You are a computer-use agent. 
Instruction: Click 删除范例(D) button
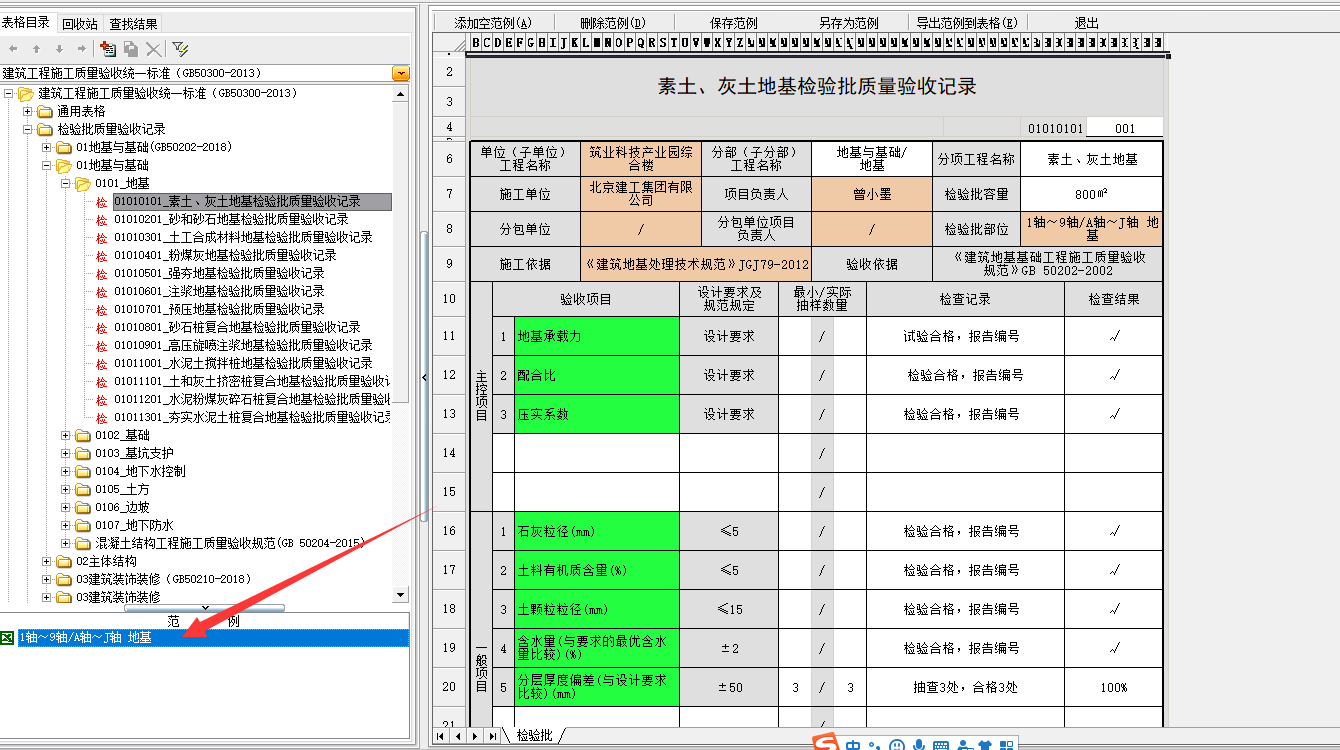pos(613,23)
